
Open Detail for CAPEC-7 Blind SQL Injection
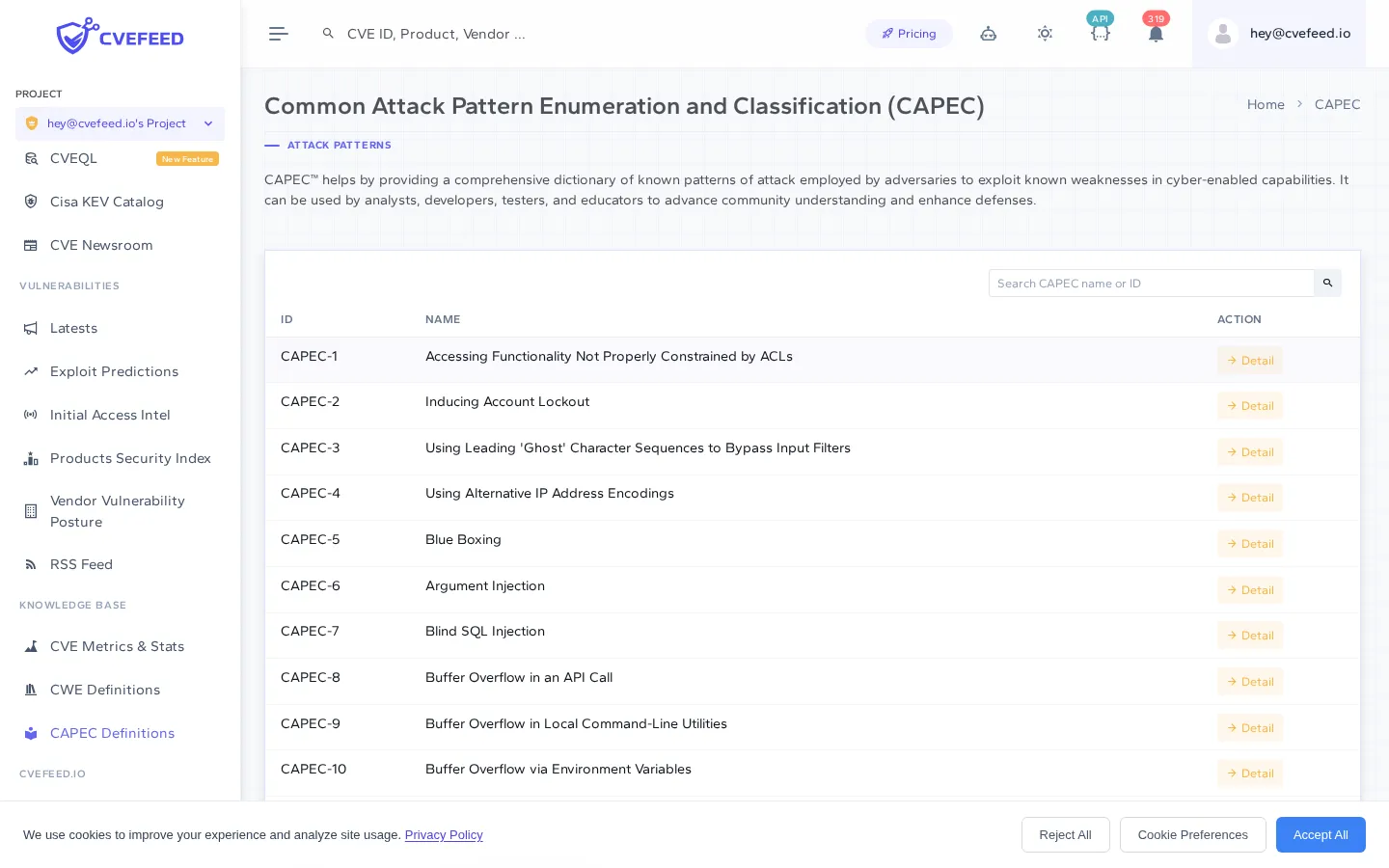(x=1250, y=636)
